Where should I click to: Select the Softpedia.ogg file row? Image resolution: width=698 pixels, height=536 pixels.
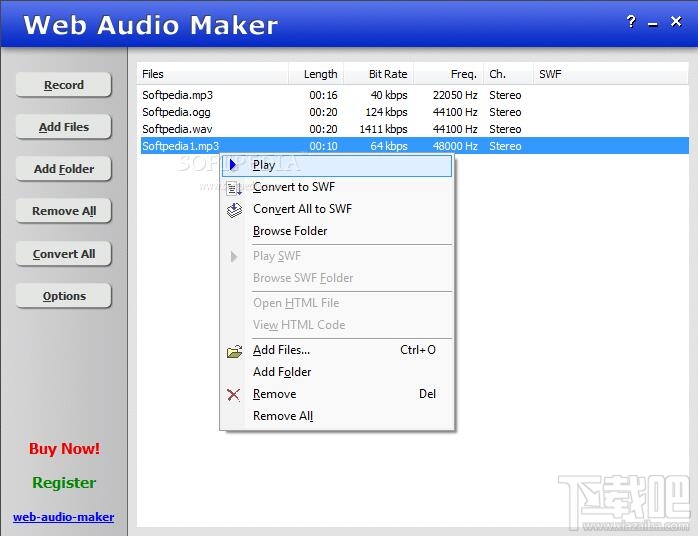pos(414,112)
